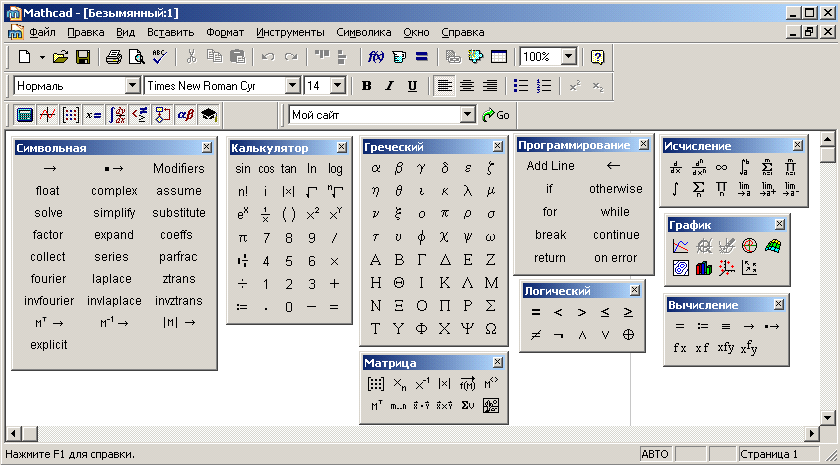Click the Save diskette icon

click(x=83, y=57)
